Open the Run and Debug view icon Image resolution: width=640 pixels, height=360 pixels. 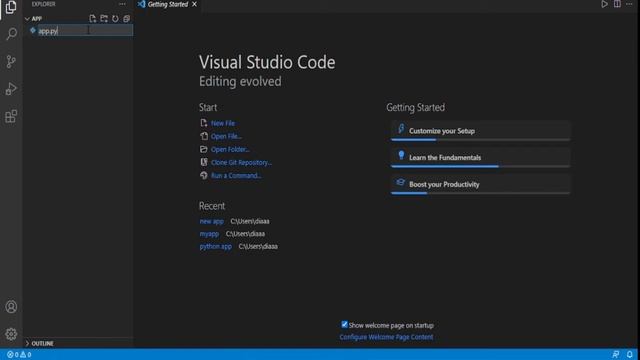[x=11, y=89]
